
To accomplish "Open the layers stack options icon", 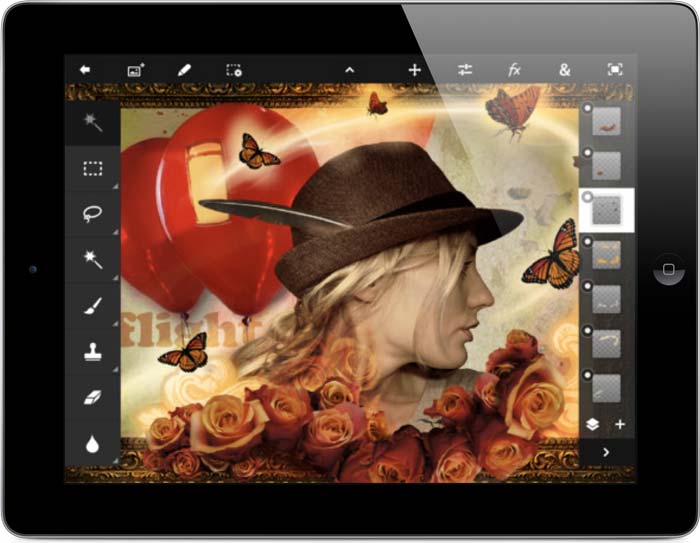I will 593,424.
